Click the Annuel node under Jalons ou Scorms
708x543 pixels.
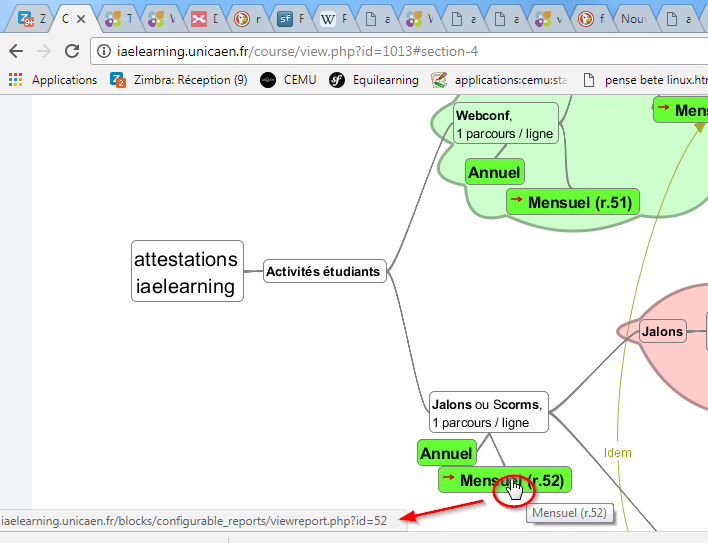click(x=445, y=453)
